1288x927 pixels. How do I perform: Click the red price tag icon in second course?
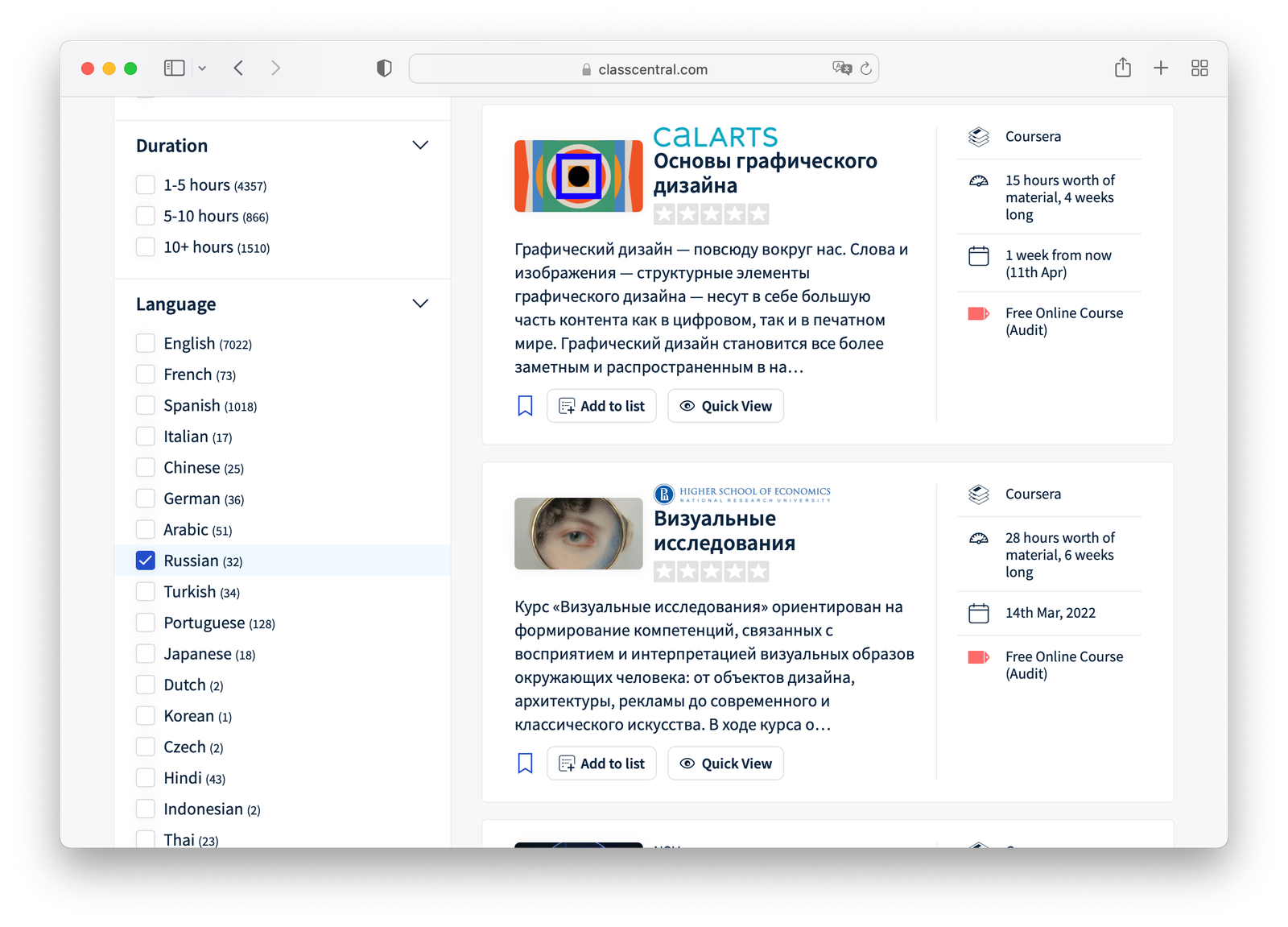[x=979, y=657]
